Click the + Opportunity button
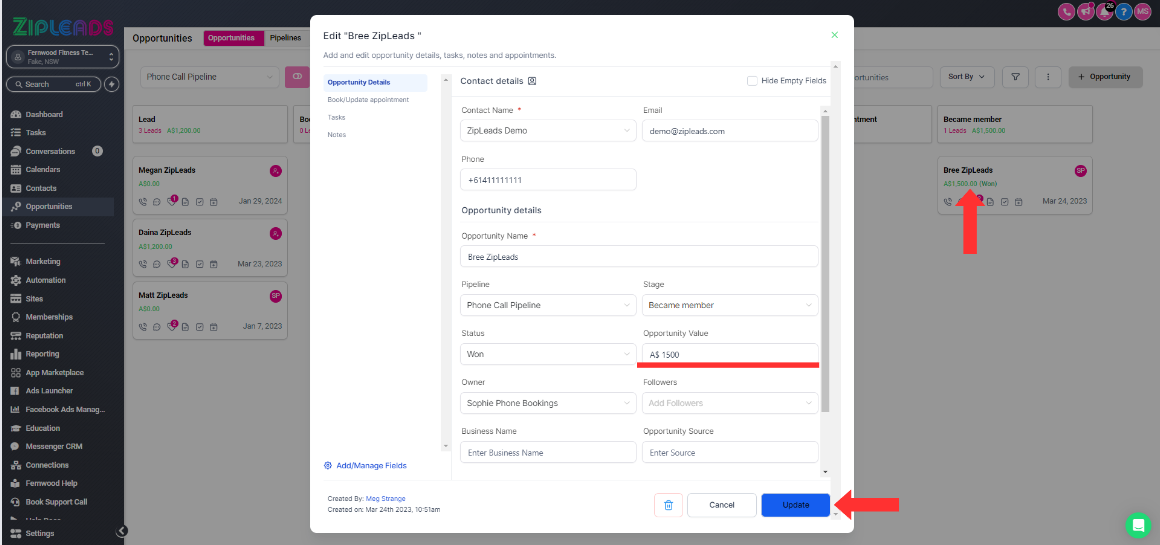Image resolution: width=1160 pixels, height=545 pixels. point(1104,77)
